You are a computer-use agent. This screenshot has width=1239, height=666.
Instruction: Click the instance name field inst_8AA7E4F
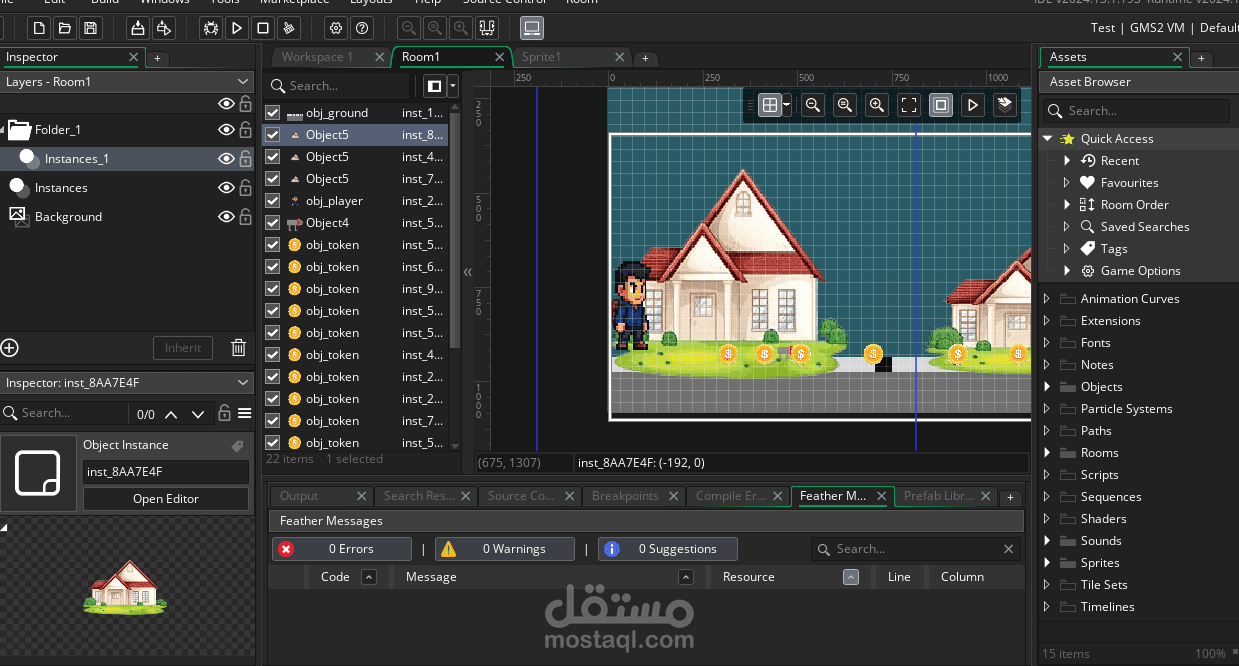166,472
